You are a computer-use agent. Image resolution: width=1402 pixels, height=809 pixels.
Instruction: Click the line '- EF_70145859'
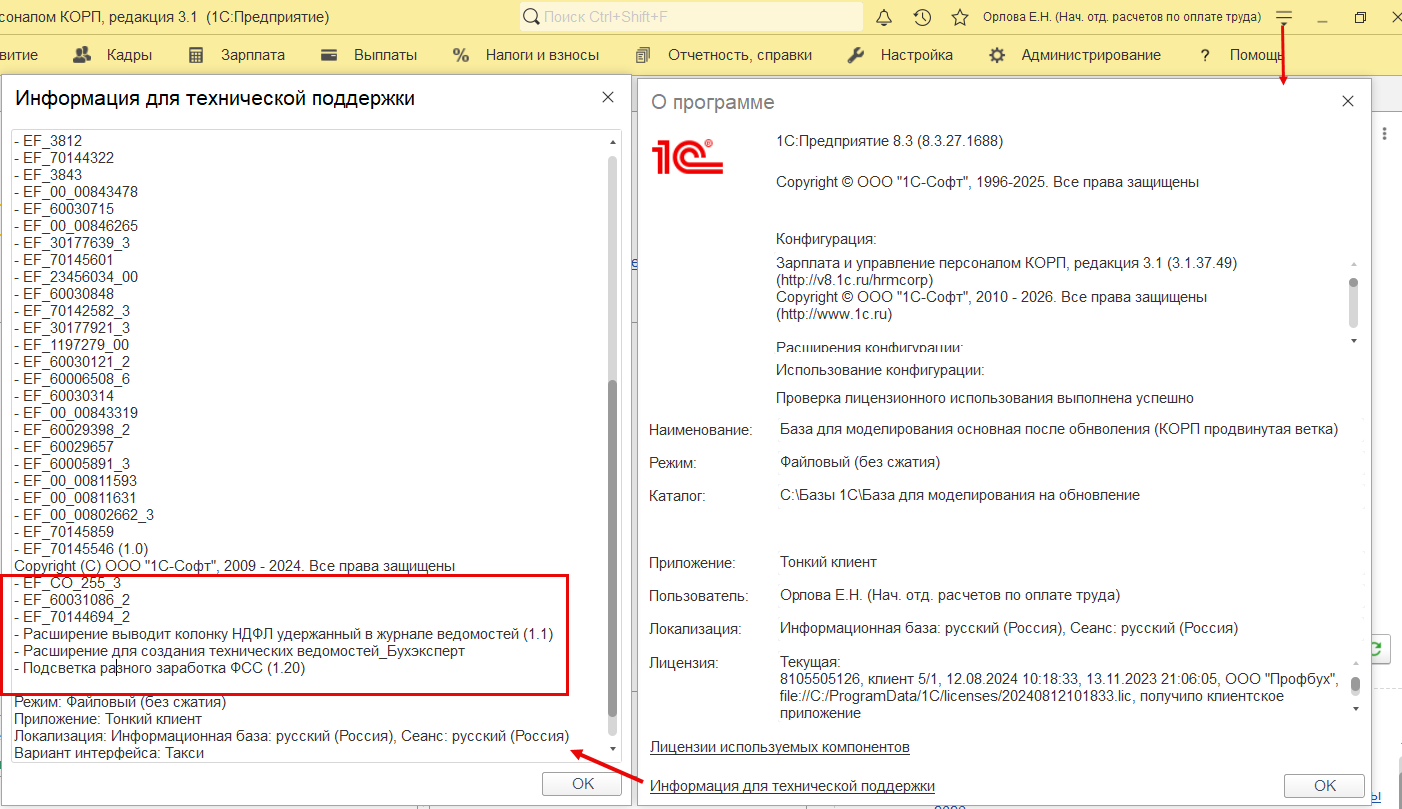pos(64,532)
